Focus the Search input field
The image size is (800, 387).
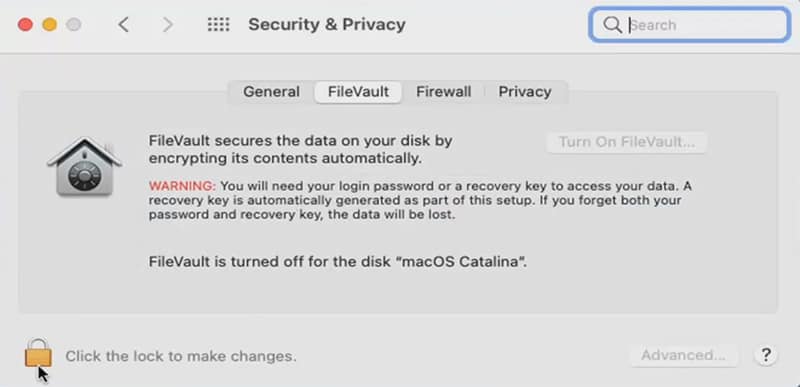(x=690, y=24)
